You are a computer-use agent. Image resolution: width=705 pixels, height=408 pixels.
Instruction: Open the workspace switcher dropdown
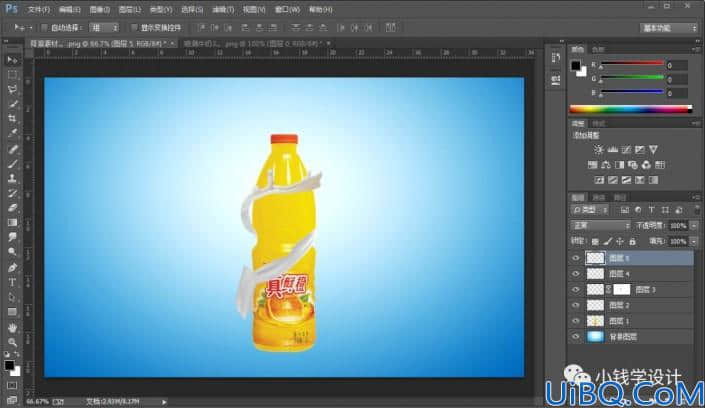pos(668,28)
